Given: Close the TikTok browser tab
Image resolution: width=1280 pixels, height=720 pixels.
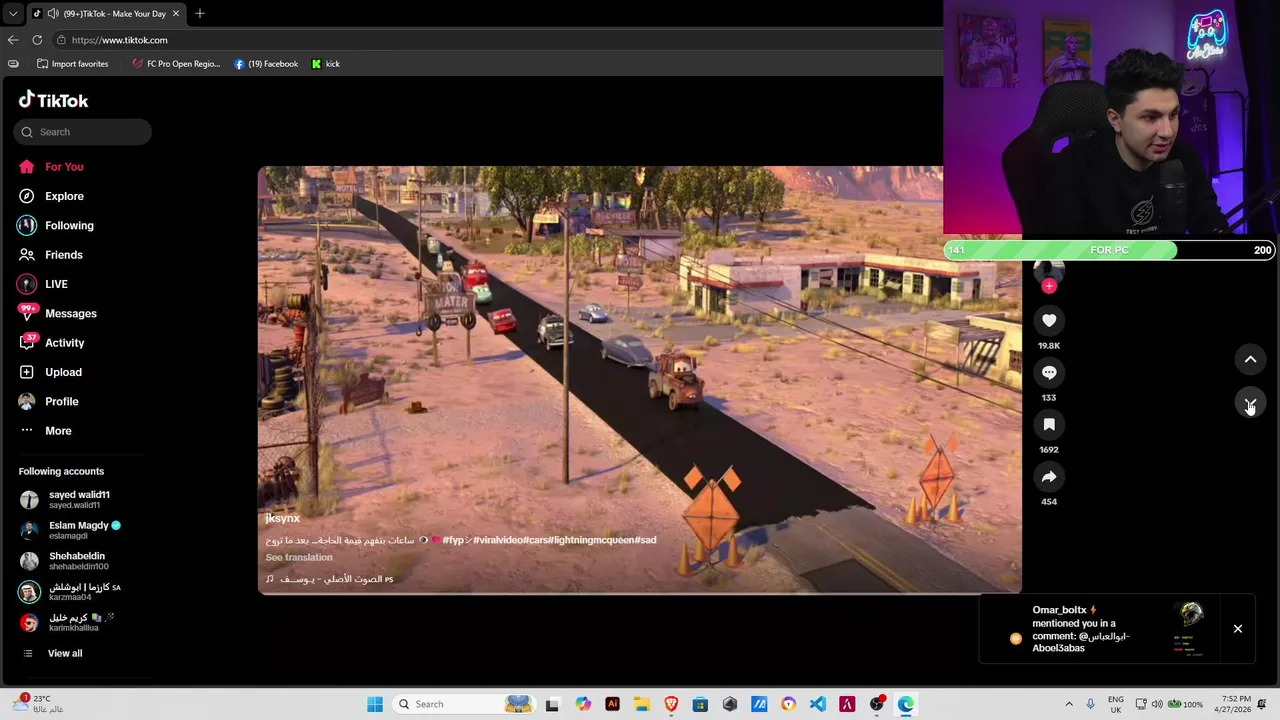Looking at the screenshot, I should tap(176, 14).
